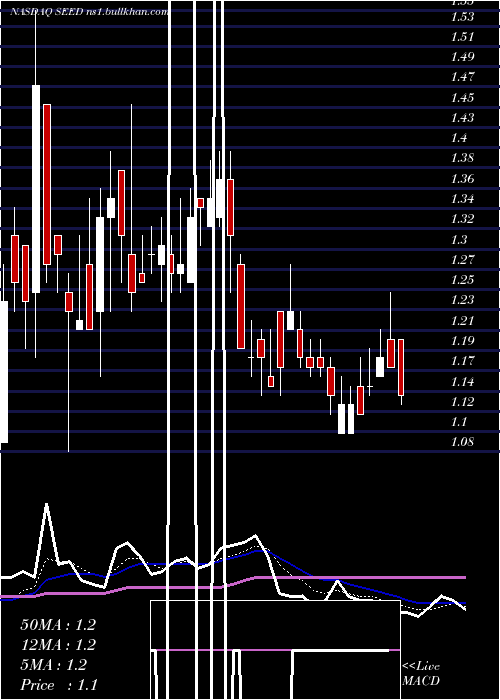Click the 1.51 price axis label
Viewport: 500px width, 700px height.
coord(462,37)
